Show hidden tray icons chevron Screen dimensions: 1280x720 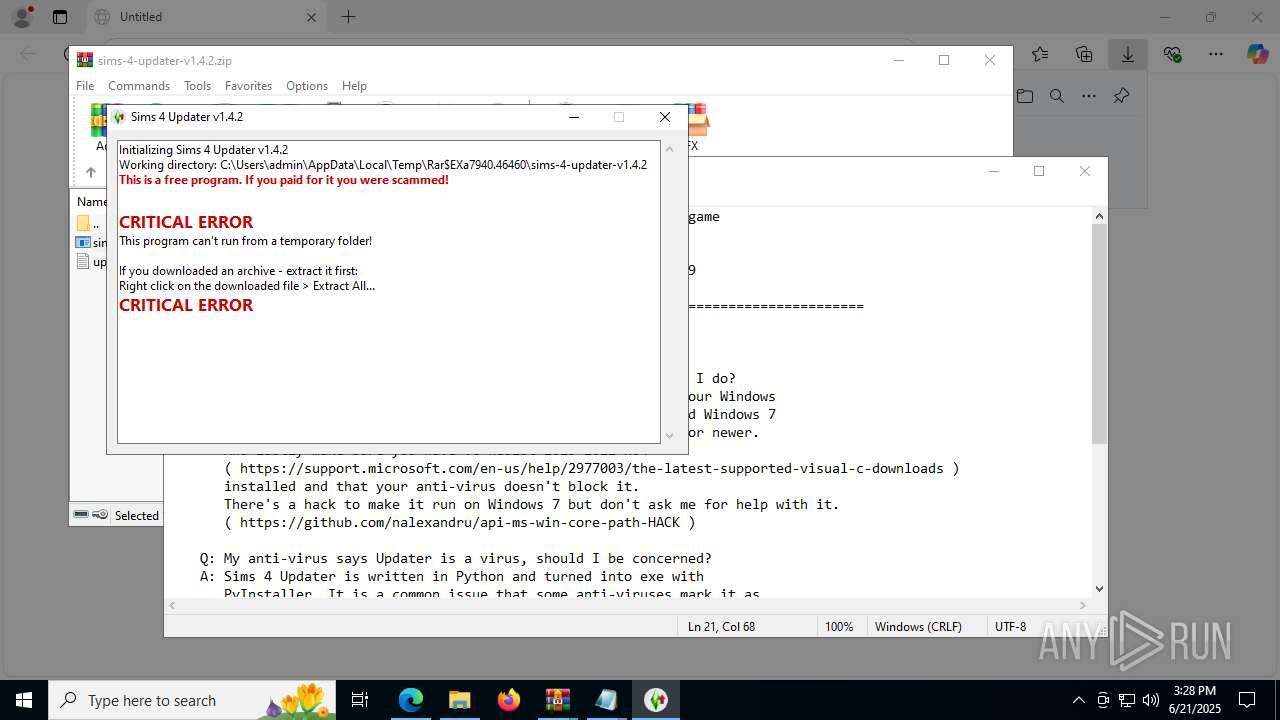(1078, 700)
